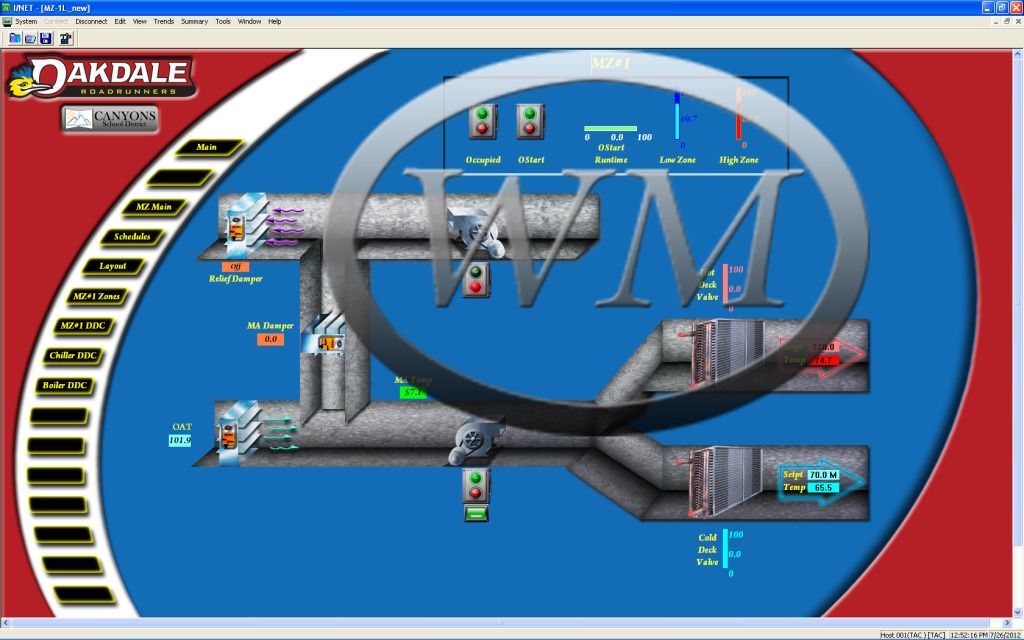Click the toolbar icon right of save
The height and width of the screenshot is (640, 1024).
(65, 39)
